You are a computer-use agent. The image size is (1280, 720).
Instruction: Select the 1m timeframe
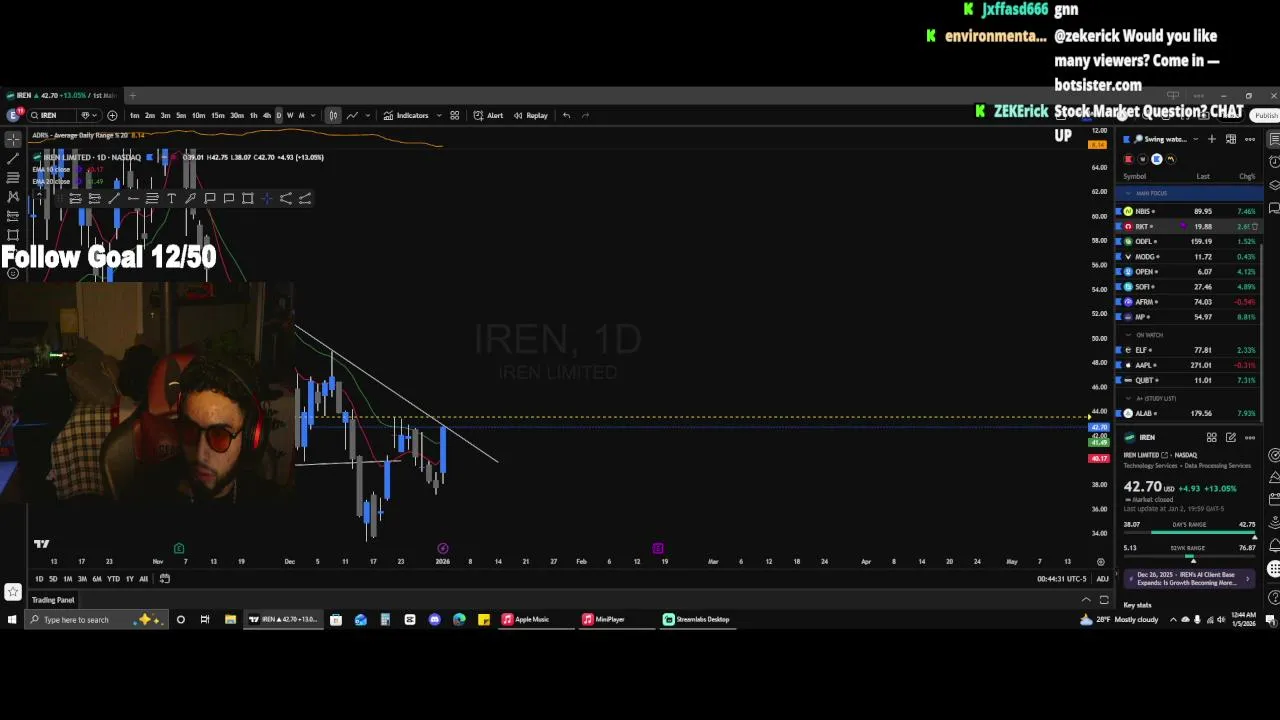tap(134, 115)
